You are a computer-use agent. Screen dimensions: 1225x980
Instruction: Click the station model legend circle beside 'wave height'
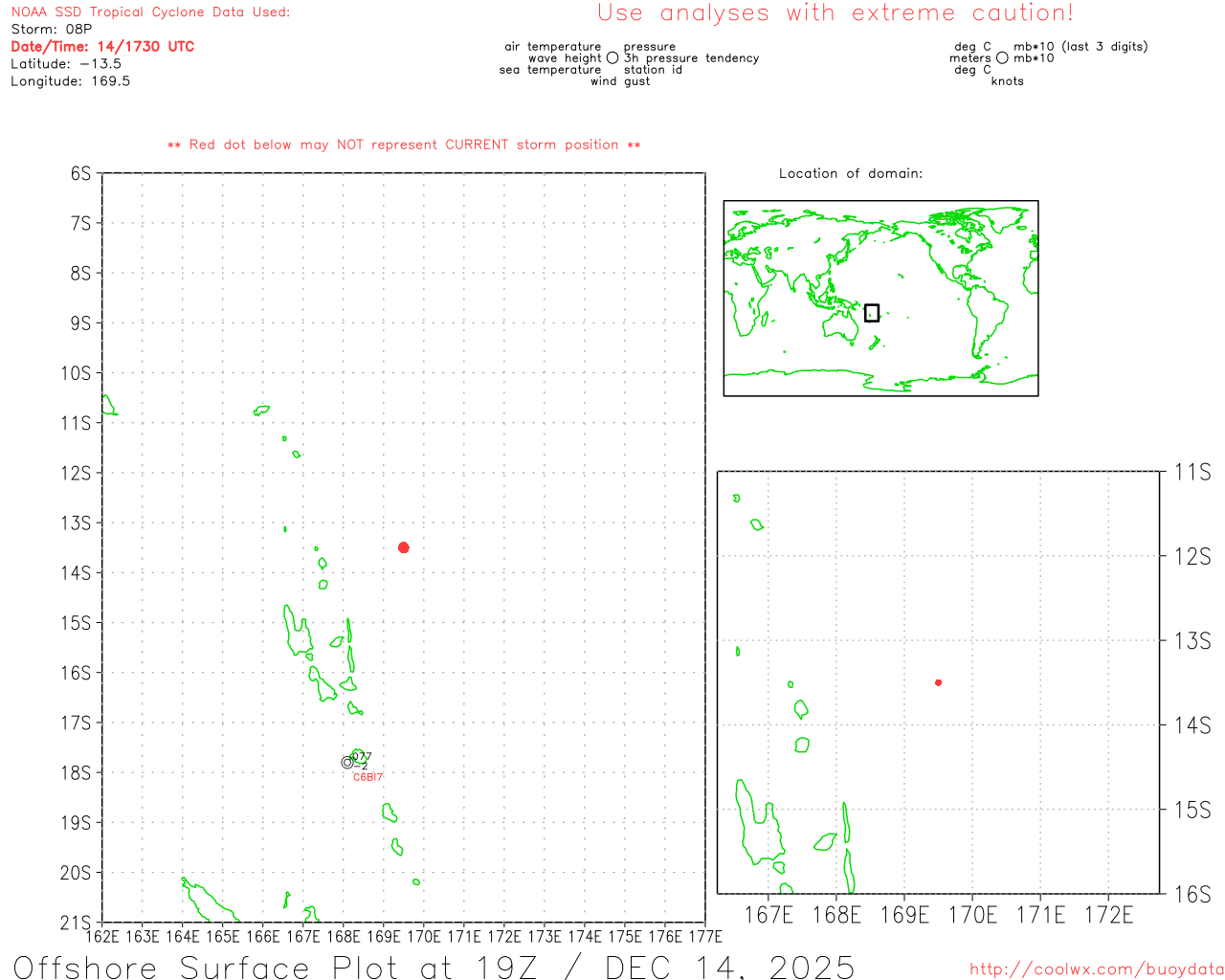coord(612,58)
